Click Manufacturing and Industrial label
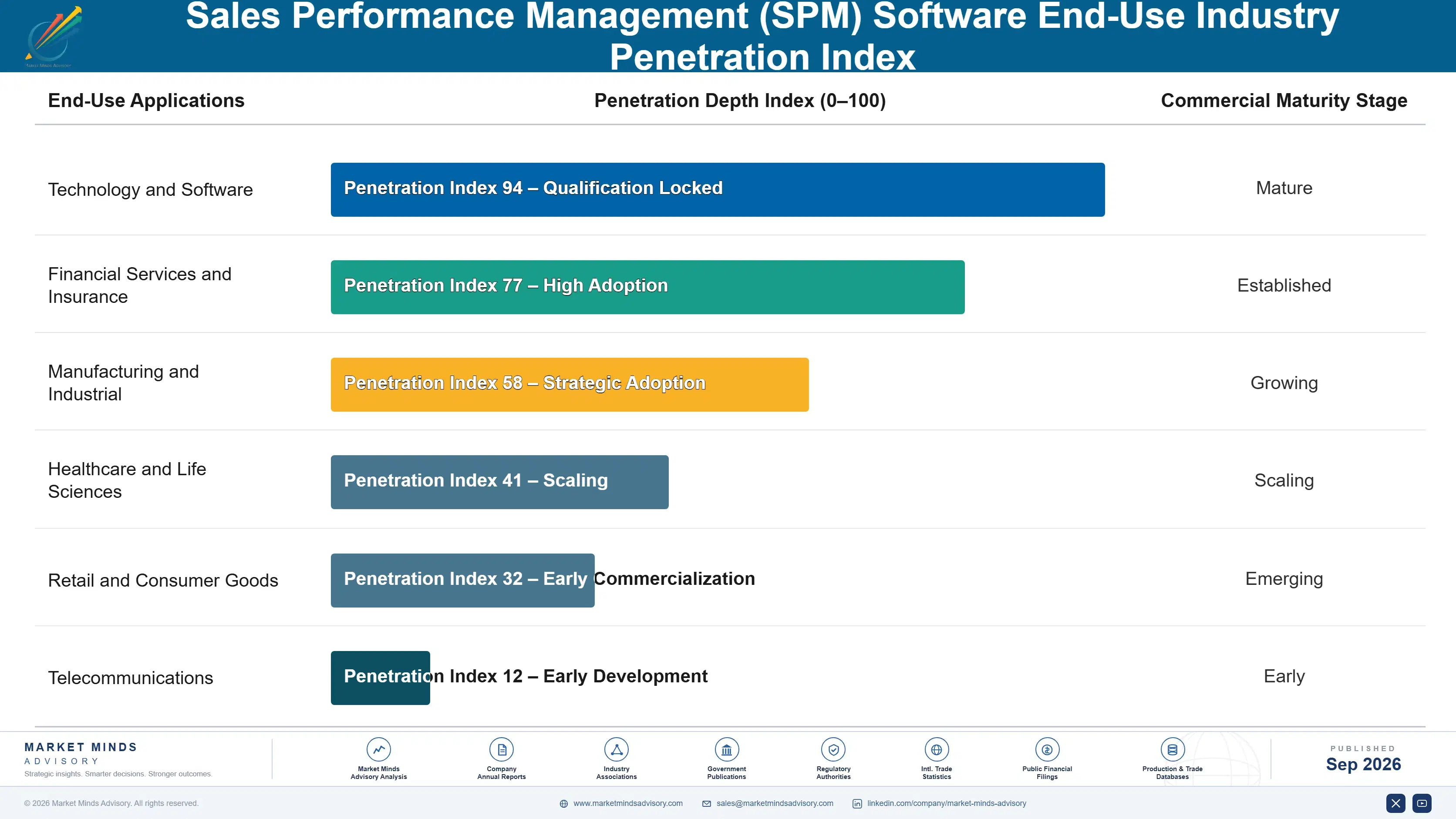Screen dimensions: 1456x819 [123, 383]
